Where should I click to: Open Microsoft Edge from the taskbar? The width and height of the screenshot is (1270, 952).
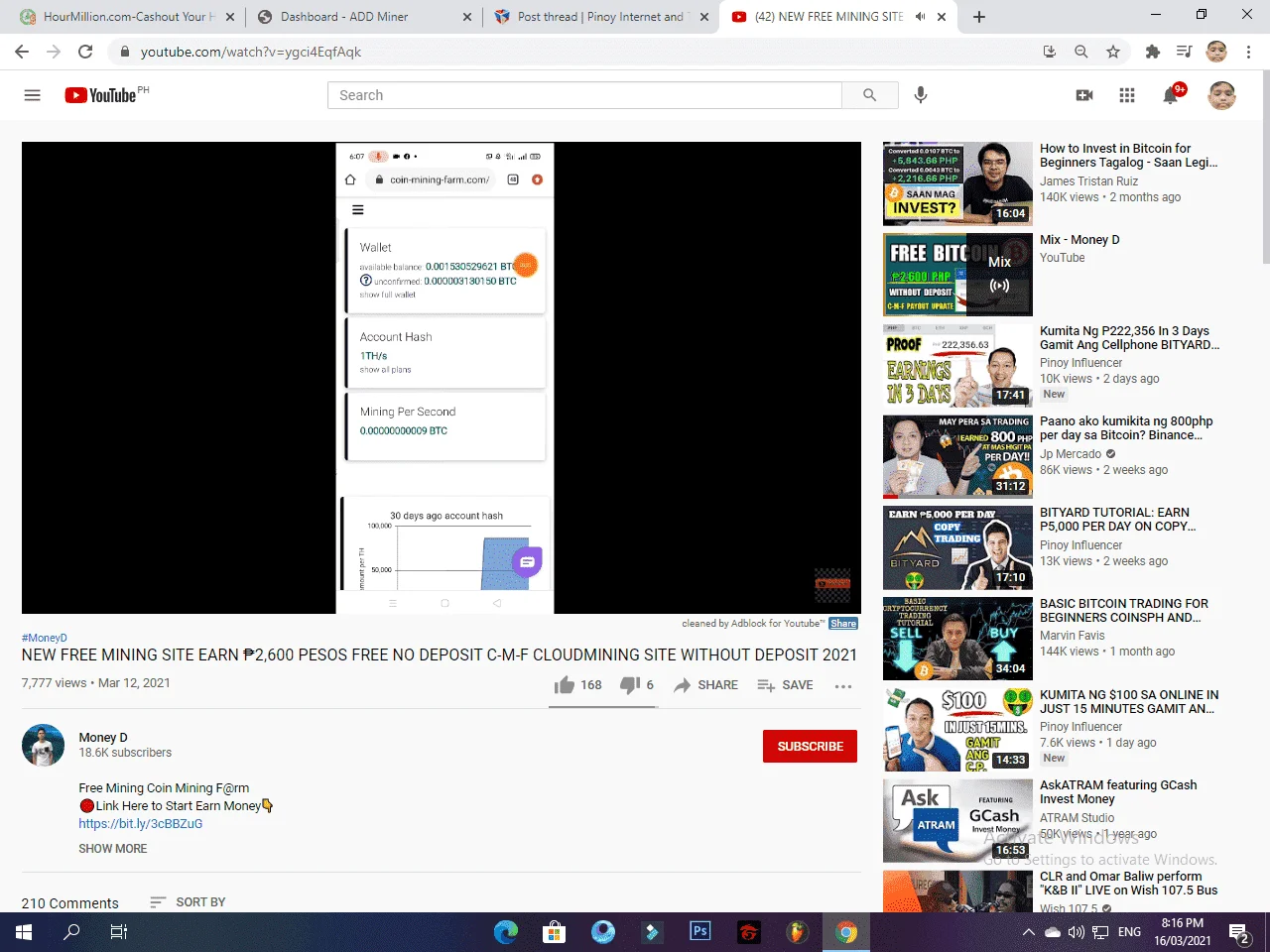(x=506, y=932)
